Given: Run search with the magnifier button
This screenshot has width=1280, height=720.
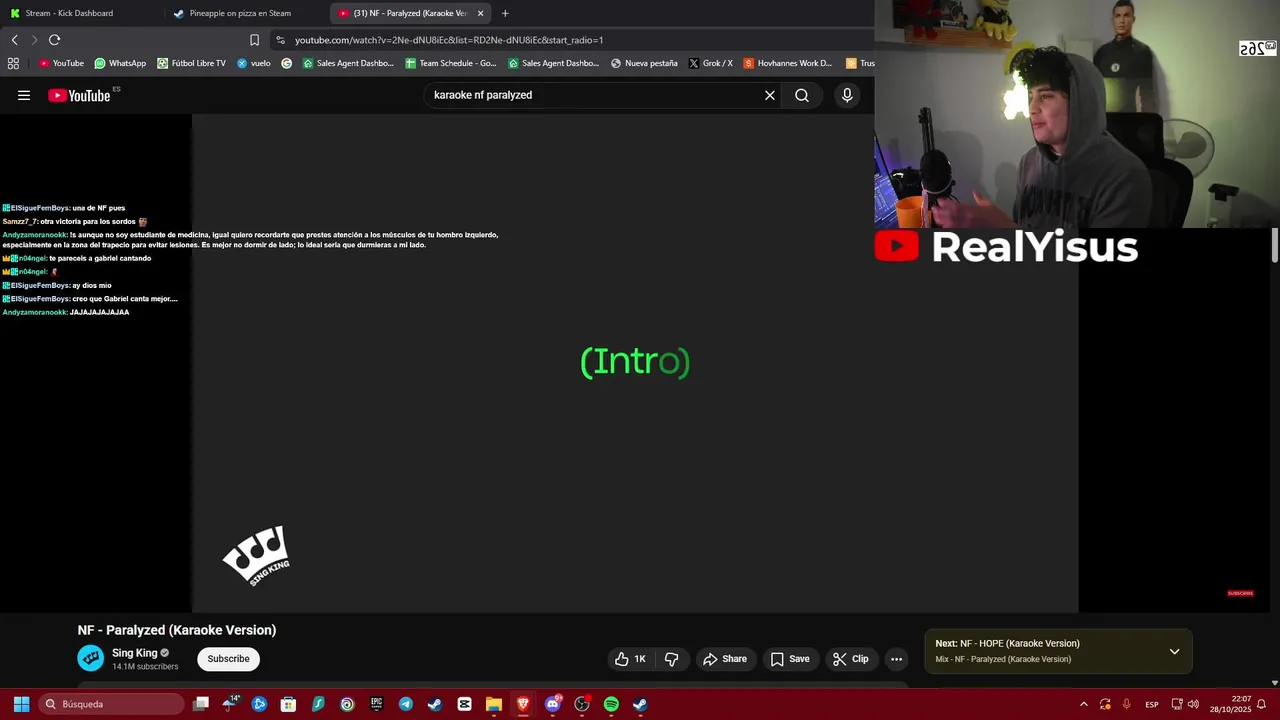Looking at the screenshot, I should tap(802, 95).
